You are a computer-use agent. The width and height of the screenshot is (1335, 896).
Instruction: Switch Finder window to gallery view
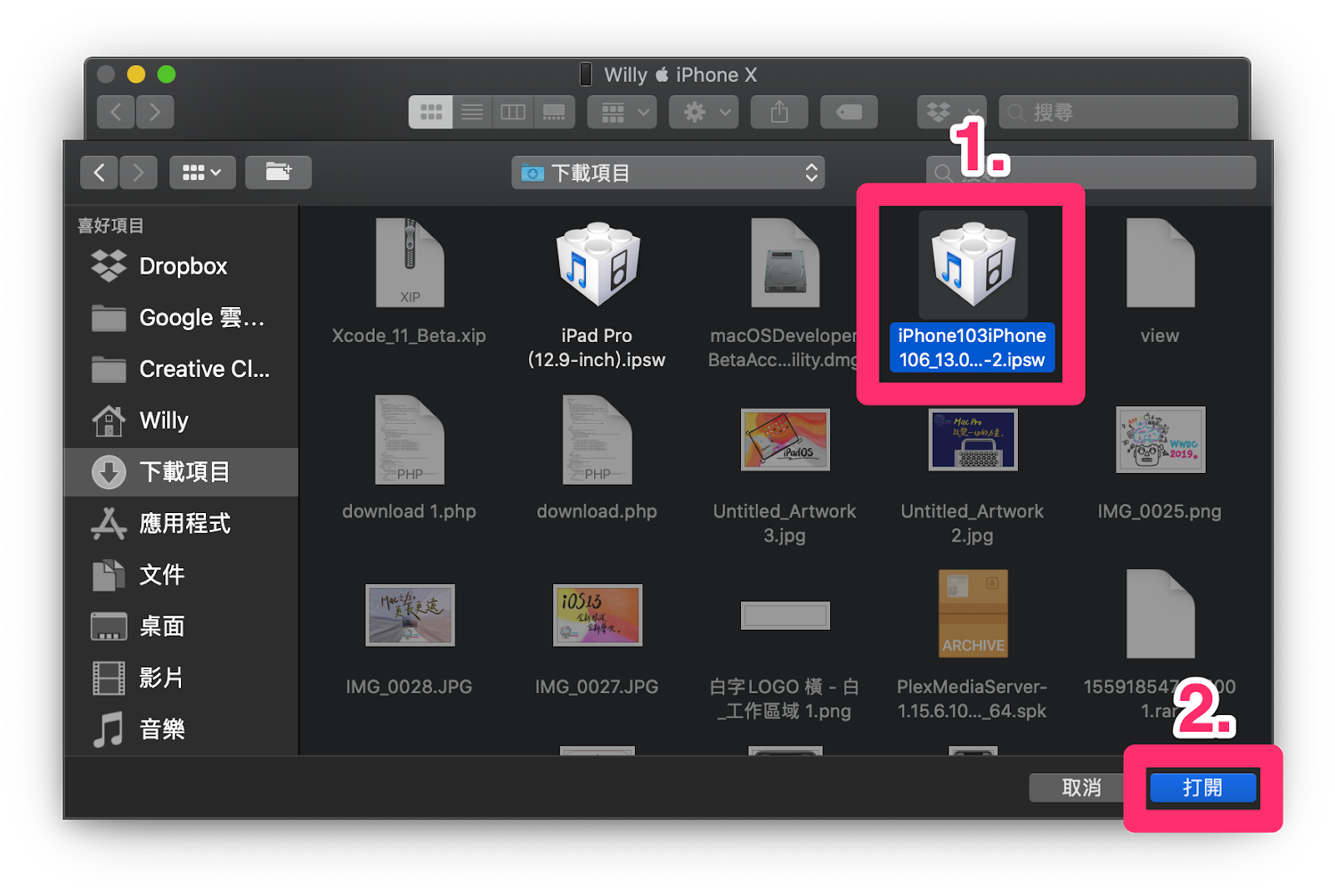pos(553,112)
